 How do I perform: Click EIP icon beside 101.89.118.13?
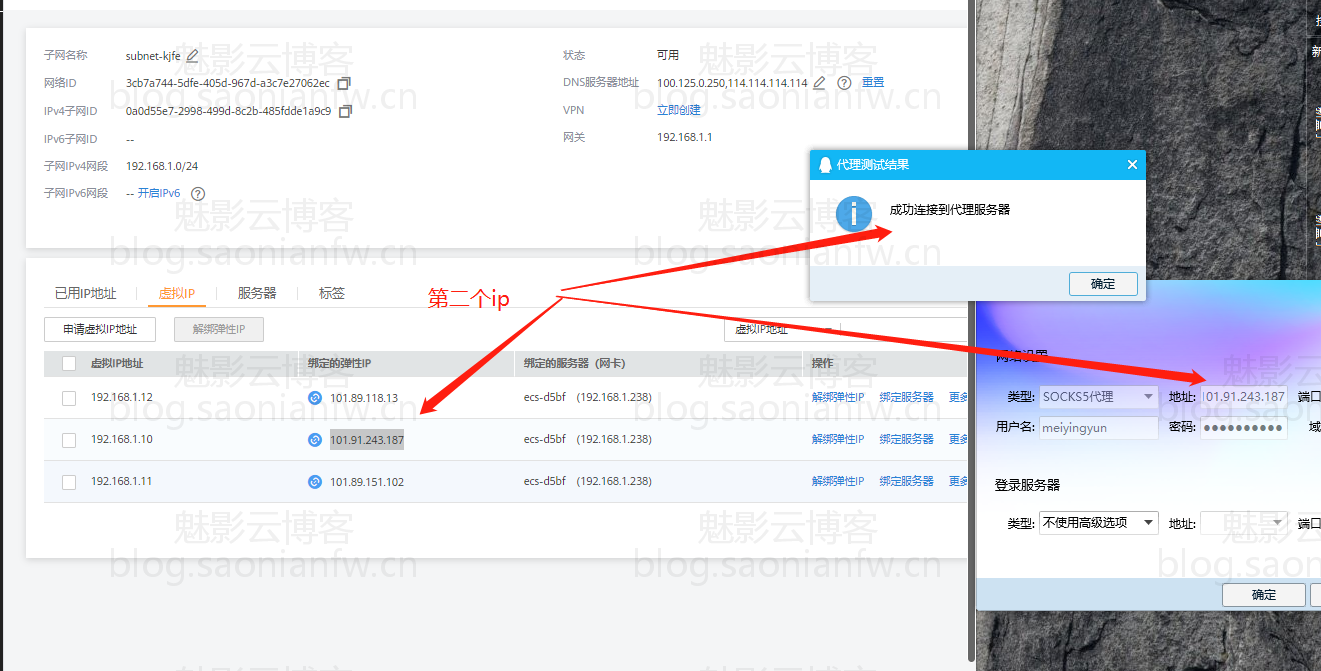[315, 398]
